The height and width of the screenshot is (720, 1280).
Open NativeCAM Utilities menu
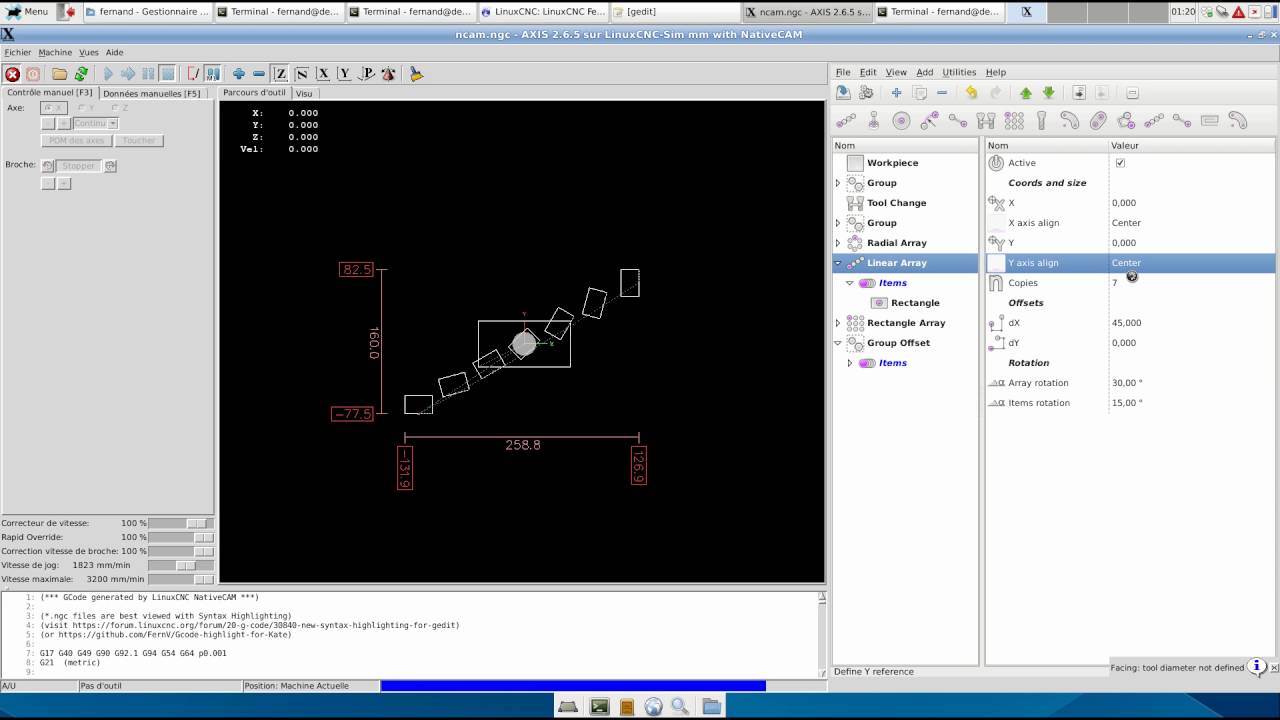point(959,72)
